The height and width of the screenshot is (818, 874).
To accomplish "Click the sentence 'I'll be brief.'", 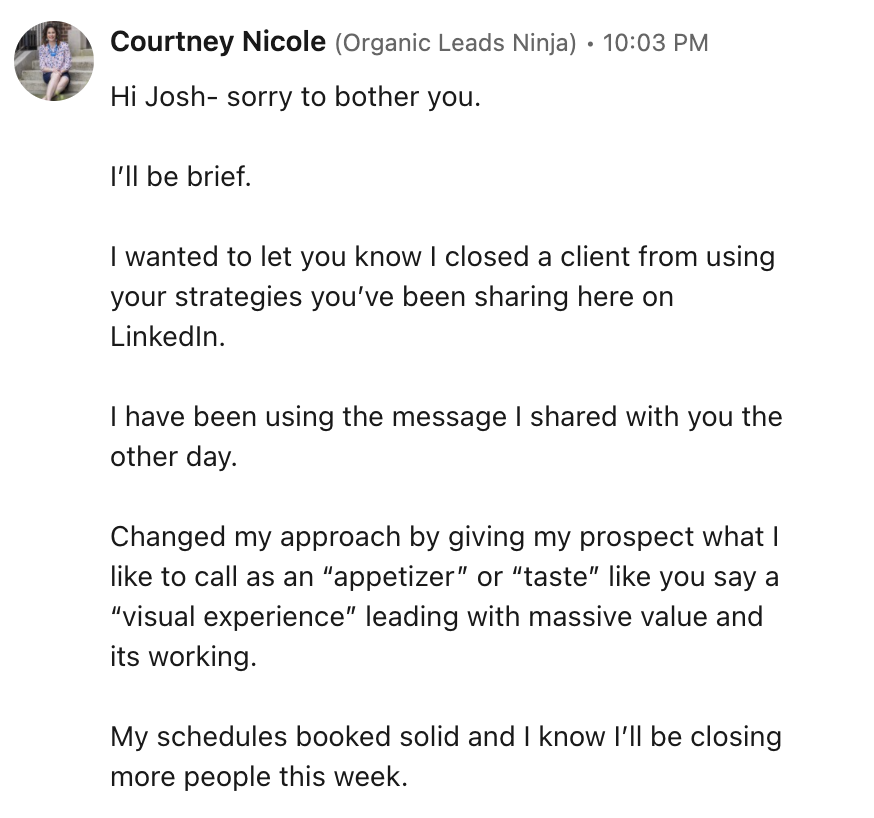I will tap(181, 177).
